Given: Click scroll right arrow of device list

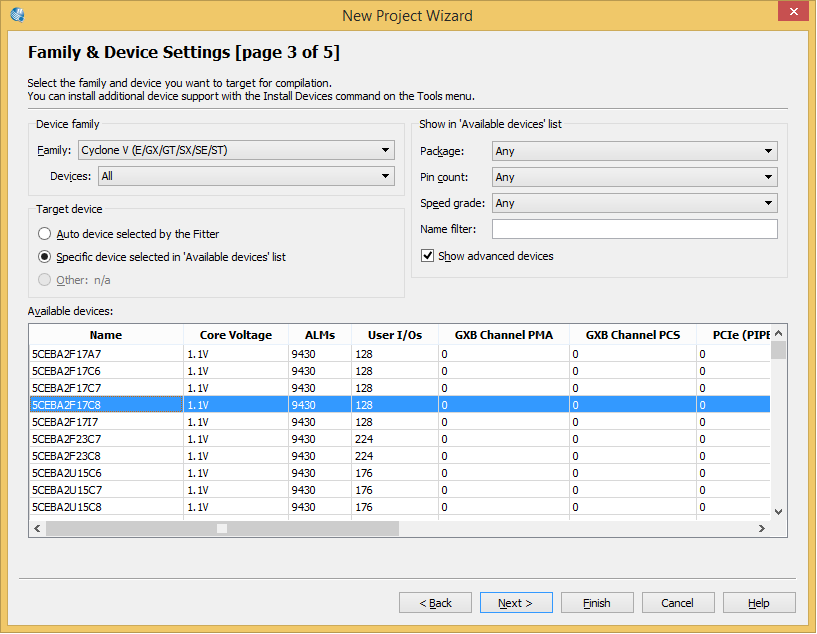Looking at the screenshot, I should coord(762,528).
